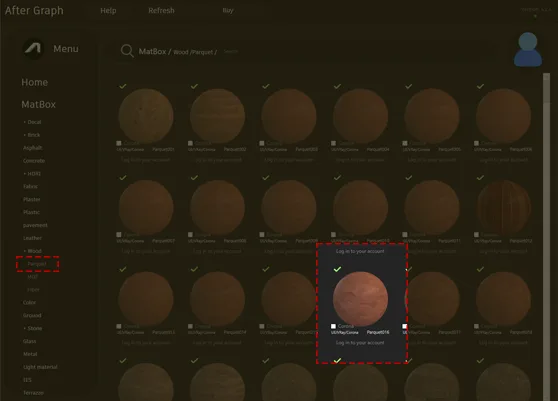Select the highlighted Parquet016 material sphere
The image size is (558, 401).
pyautogui.click(x=360, y=299)
